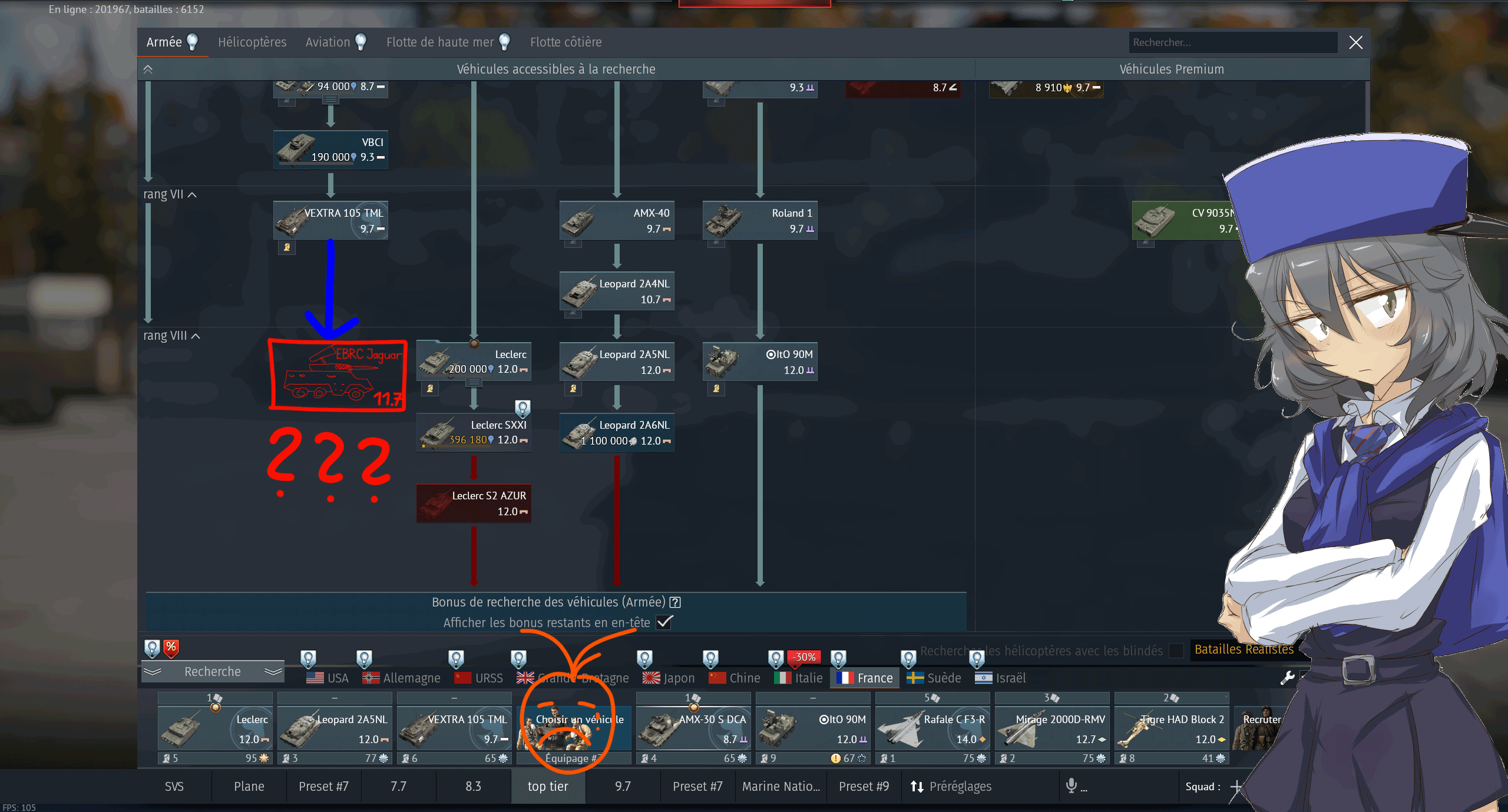Click the wrench settings icon near crew slots
1508x812 pixels.
pos(1287,678)
